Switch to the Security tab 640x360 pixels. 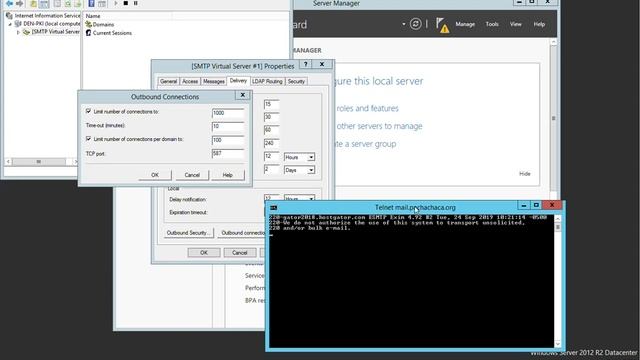[x=296, y=82]
